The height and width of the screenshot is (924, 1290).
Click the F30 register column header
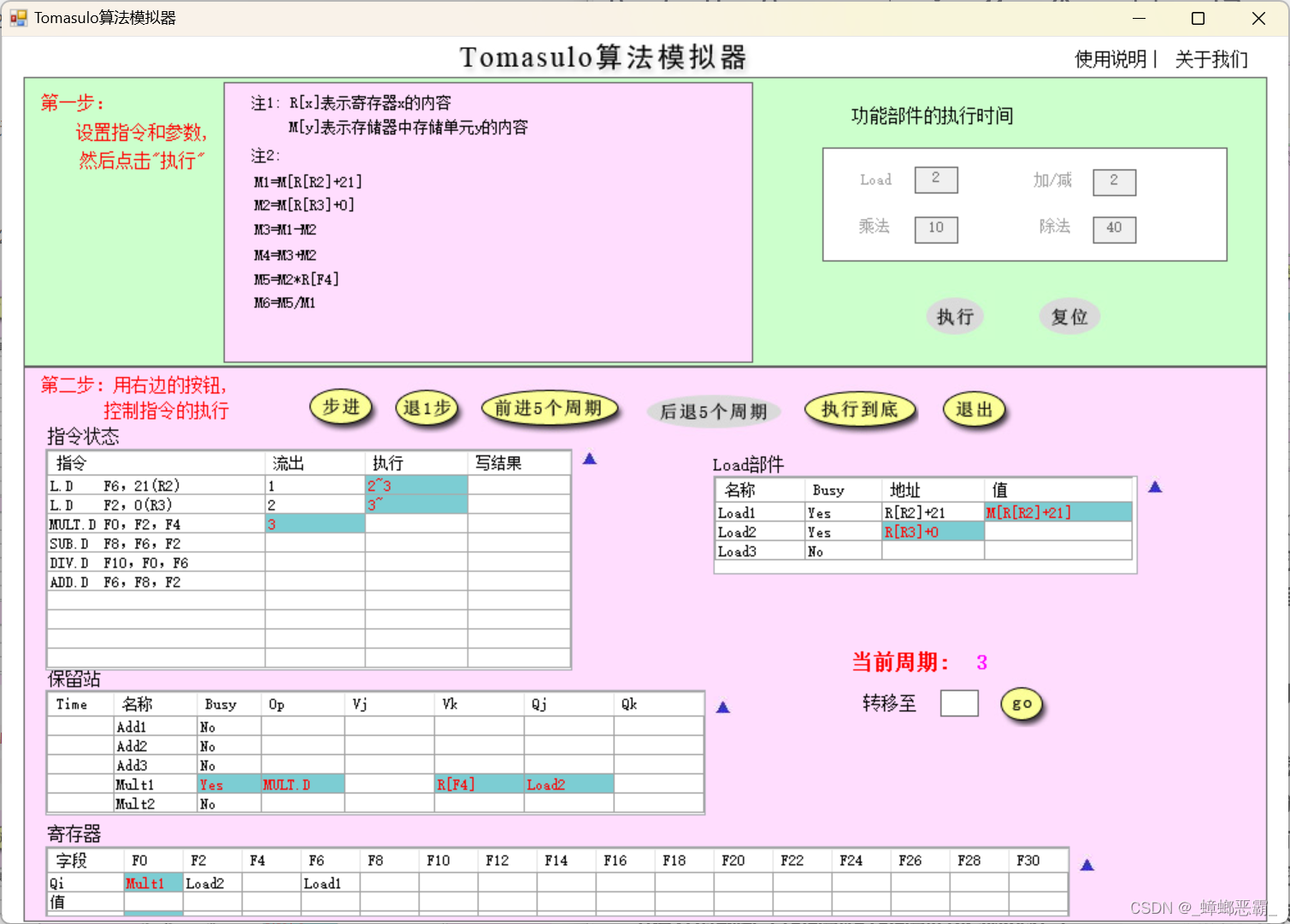tap(1038, 861)
